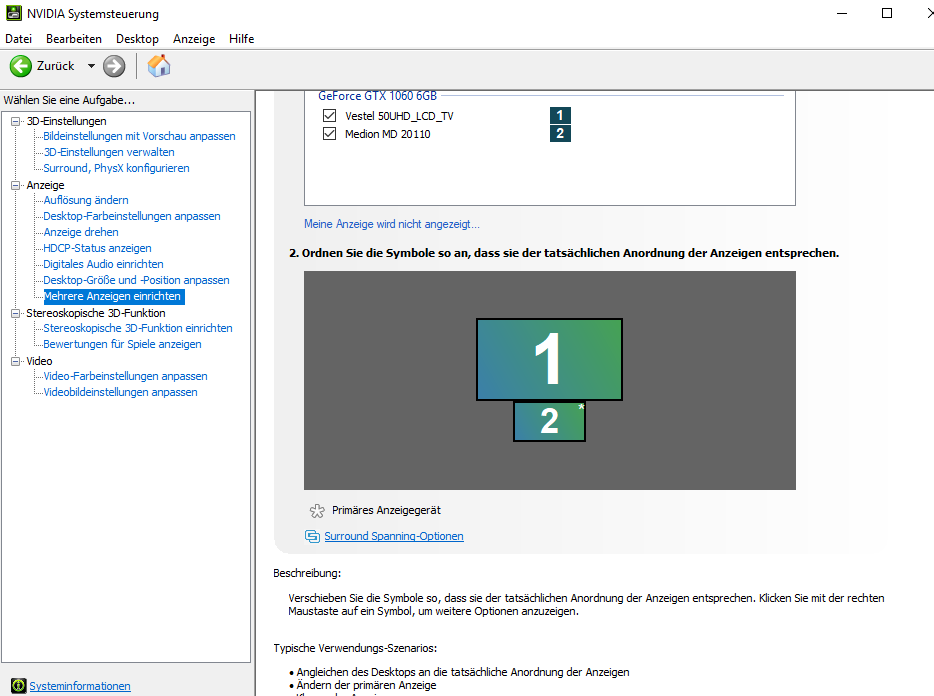Collapse the Anzeige tree node
This screenshot has width=934, height=696.
click(15, 185)
